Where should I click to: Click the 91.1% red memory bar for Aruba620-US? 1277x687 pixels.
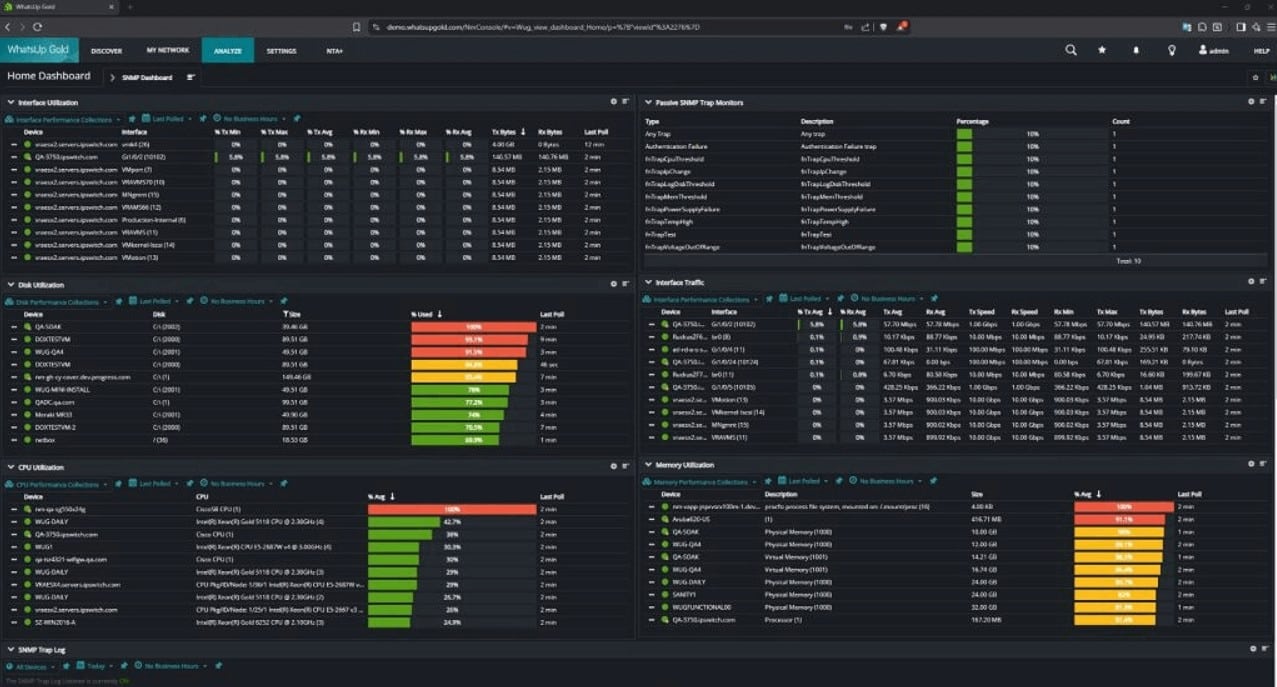[x=1121, y=520]
